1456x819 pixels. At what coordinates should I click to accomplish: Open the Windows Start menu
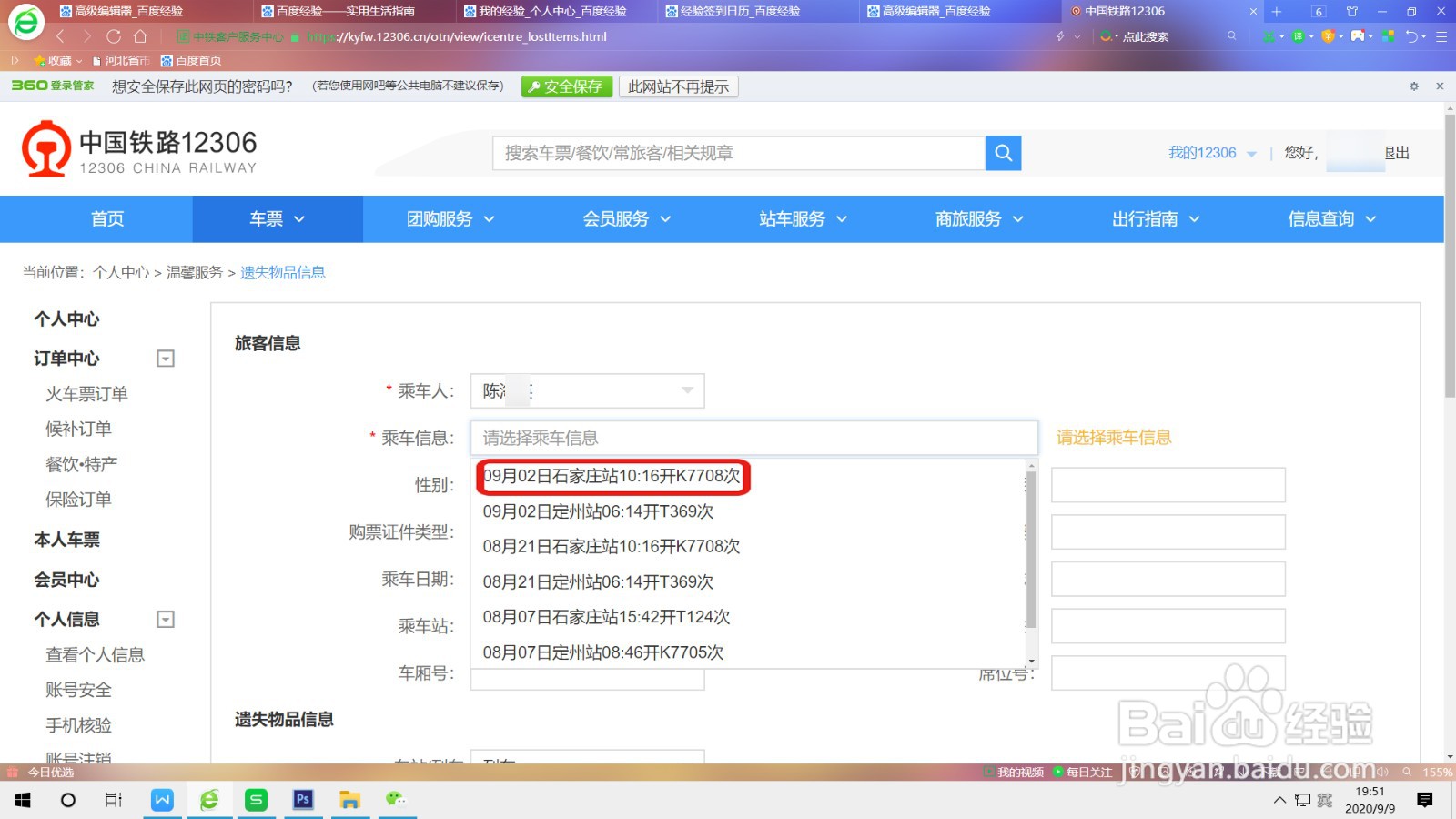tap(23, 800)
